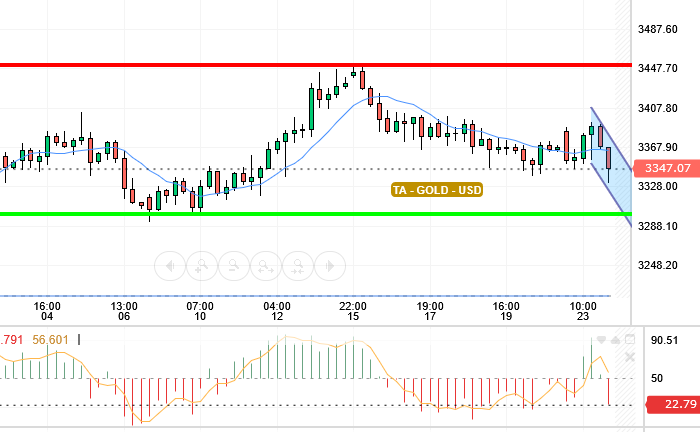Image resolution: width=700 pixels, height=432 pixels.
Task: Click the 3487.60 price axis label
Action: tap(658, 29)
